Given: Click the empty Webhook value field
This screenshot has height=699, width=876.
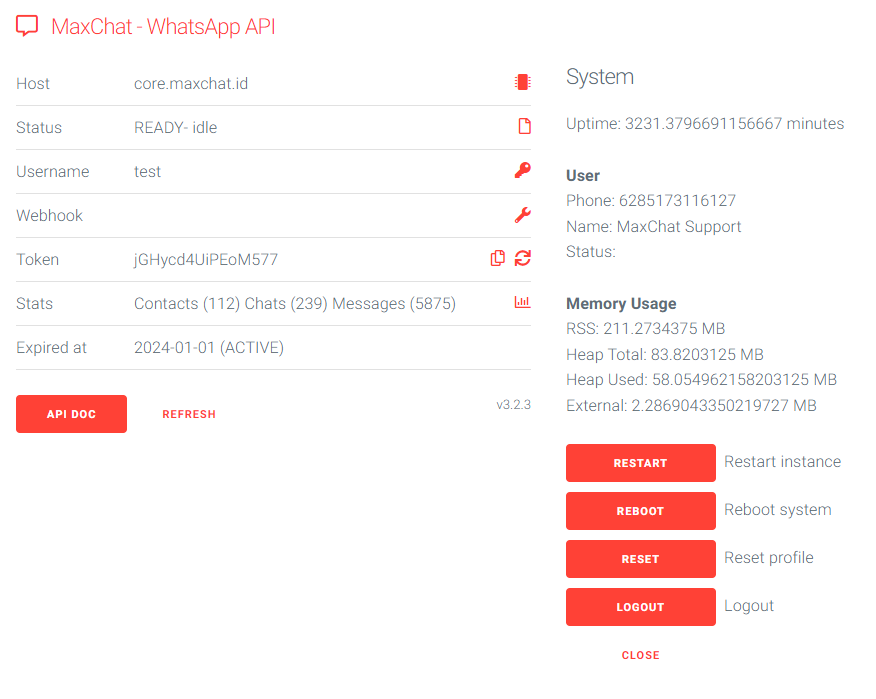Looking at the screenshot, I should 318,215.
